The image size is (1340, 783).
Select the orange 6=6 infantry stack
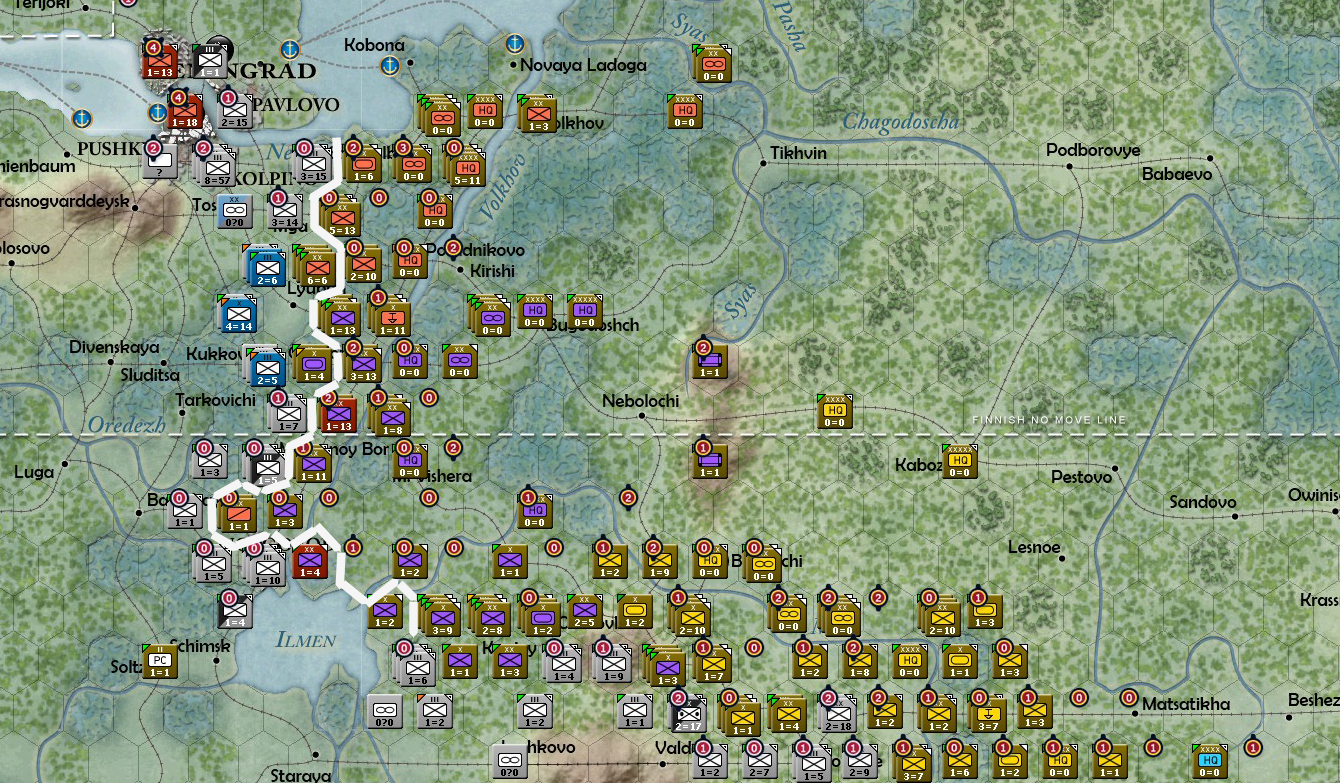pos(316,267)
